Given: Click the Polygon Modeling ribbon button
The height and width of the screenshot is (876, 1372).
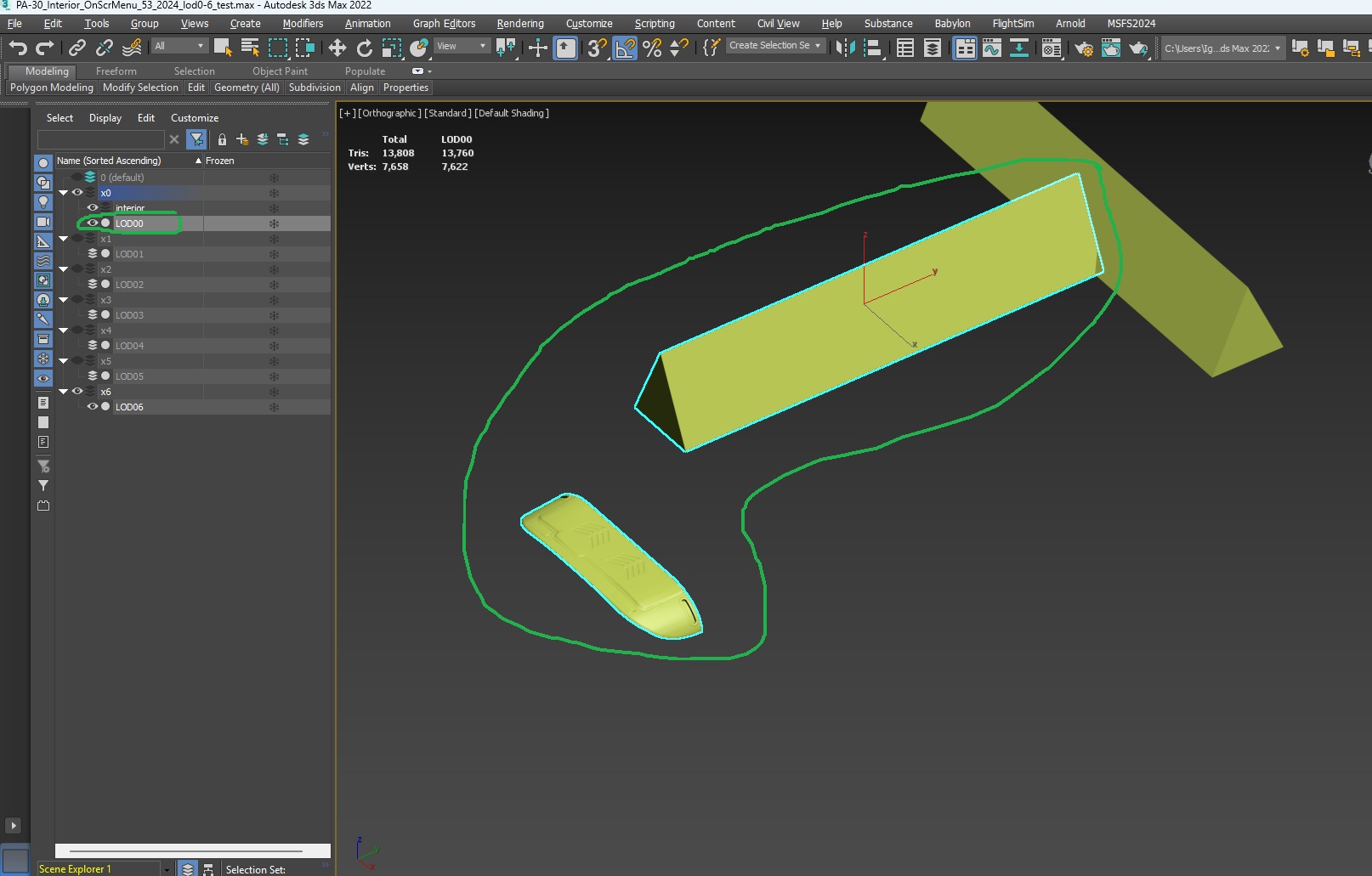Looking at the screenshot, I should tap(52, 88).
